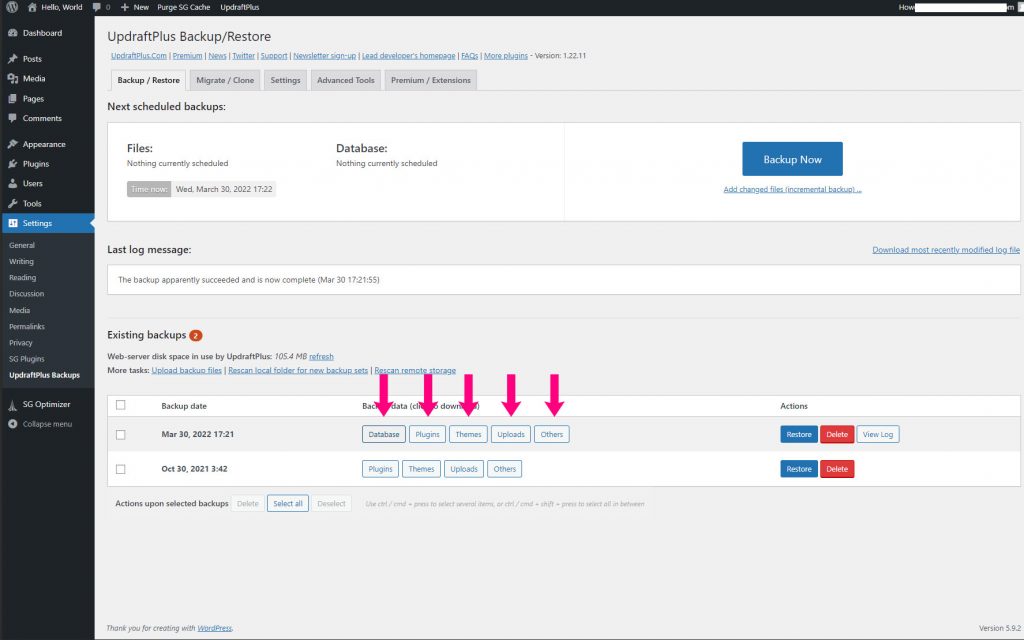The width and height of the screenshot is (1024, 640).
Task: Click the refresh disk space link
Action: click(x=321, y=357)
